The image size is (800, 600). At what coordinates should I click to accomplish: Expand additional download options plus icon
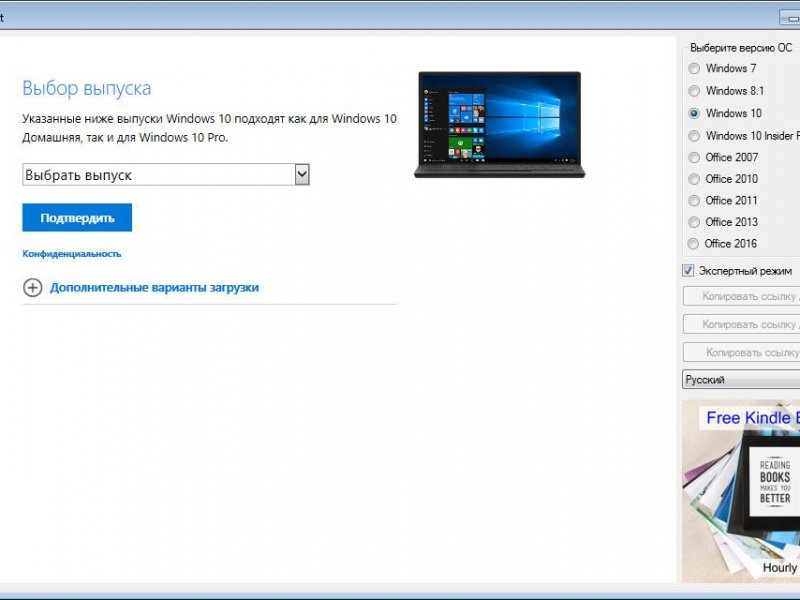pyautogui.click(x=33, y=287)
